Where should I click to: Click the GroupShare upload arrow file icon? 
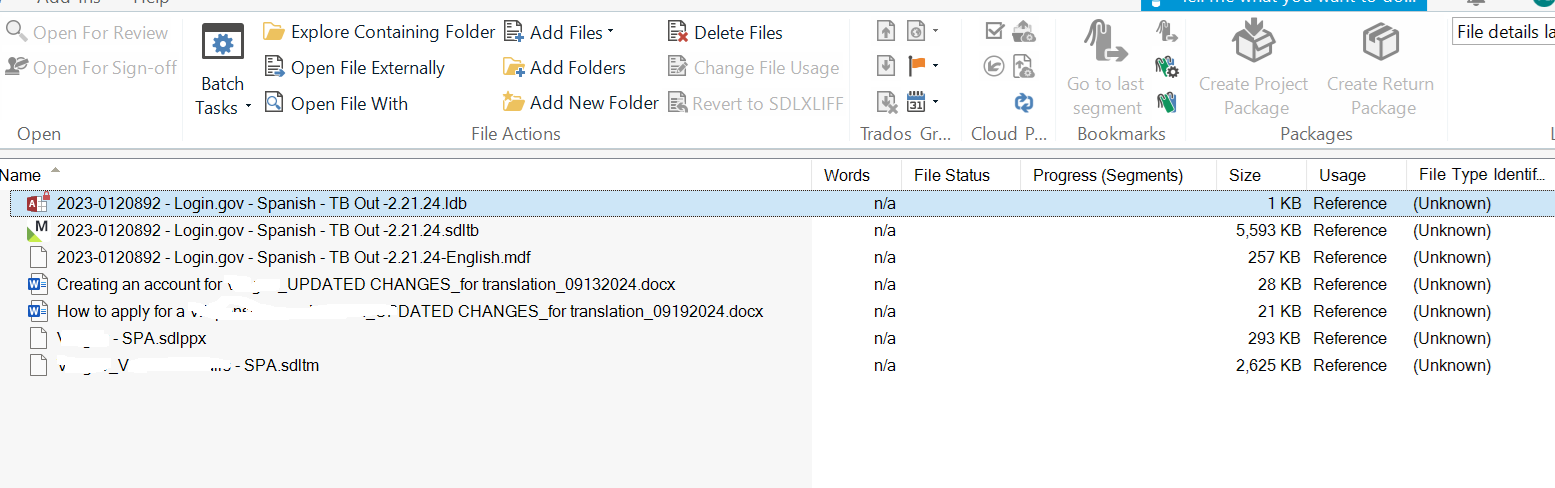[886, 31]
